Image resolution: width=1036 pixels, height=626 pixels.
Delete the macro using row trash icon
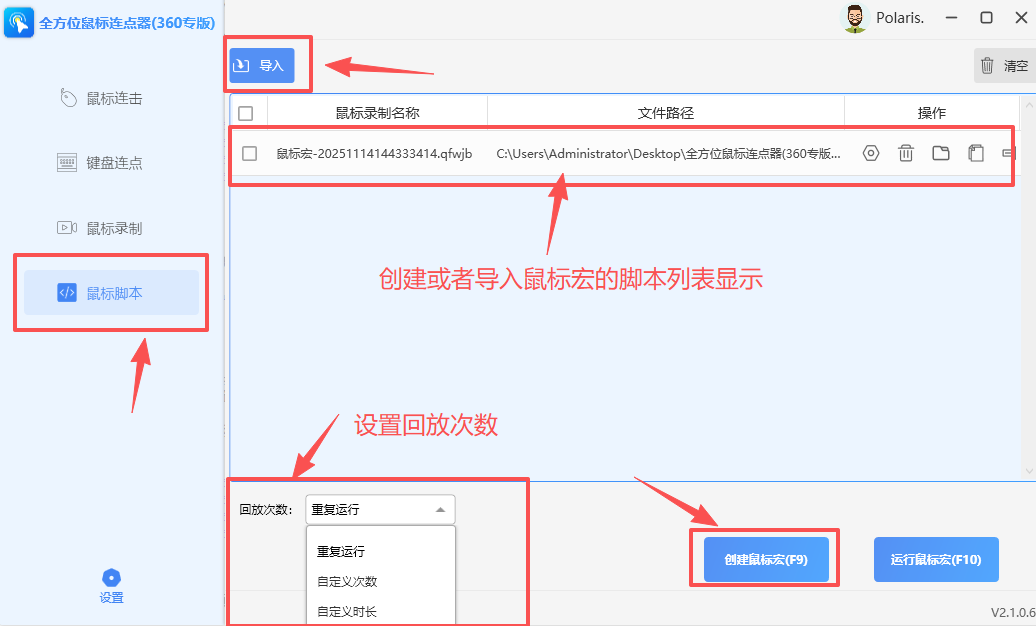click(906, 153)
